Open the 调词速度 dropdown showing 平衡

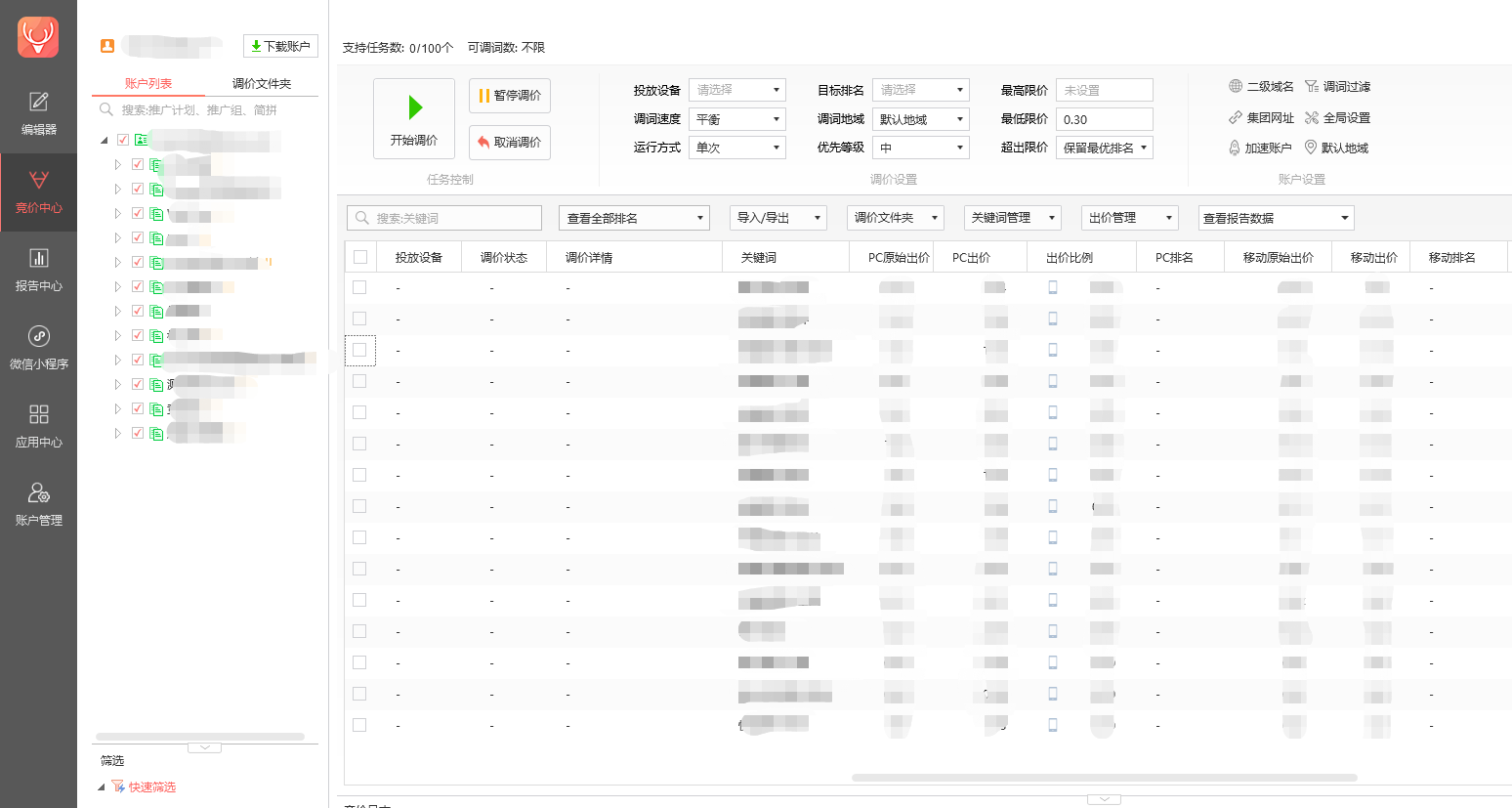pos(737,119)
